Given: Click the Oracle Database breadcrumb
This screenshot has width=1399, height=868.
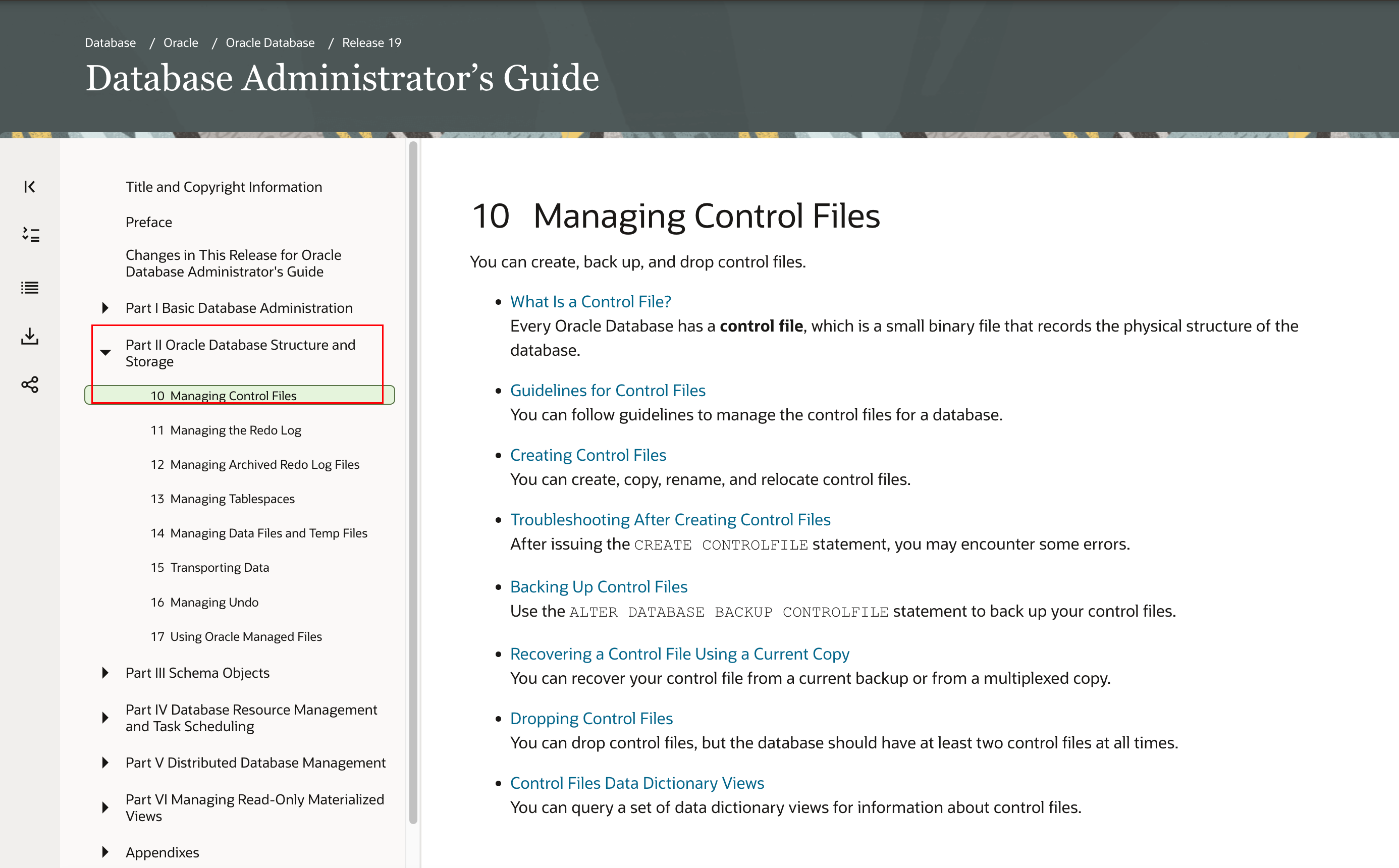Looking at the screenshot, I should tap(270, 42).
